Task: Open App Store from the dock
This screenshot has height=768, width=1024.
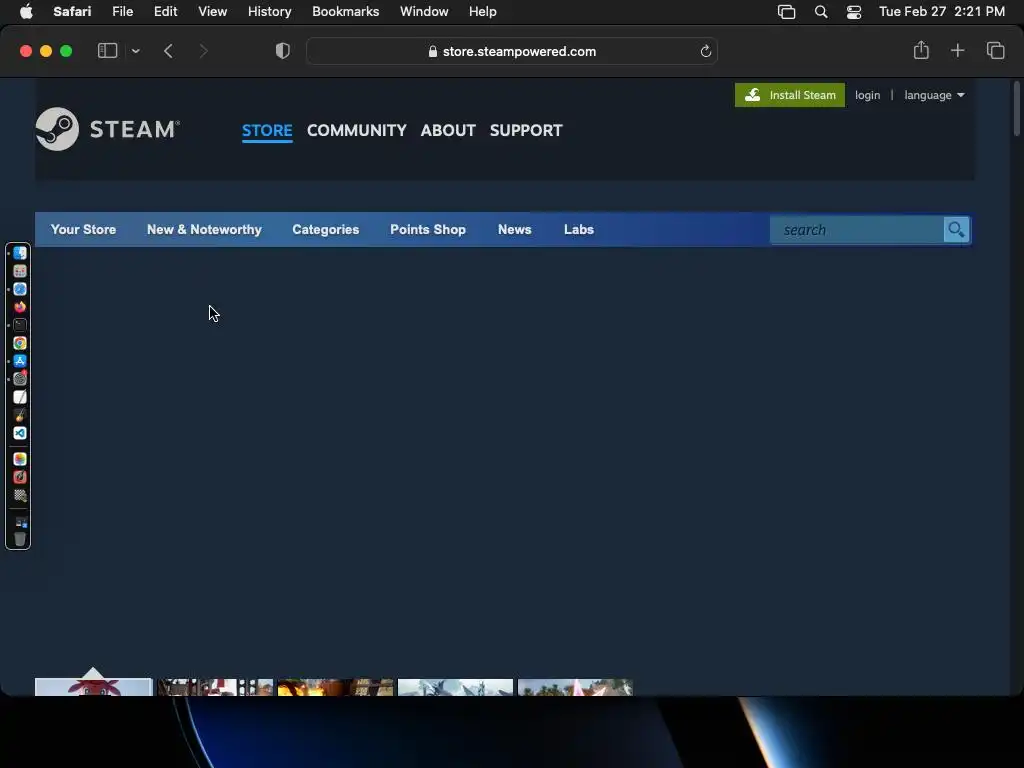Action: coord(20,361)
